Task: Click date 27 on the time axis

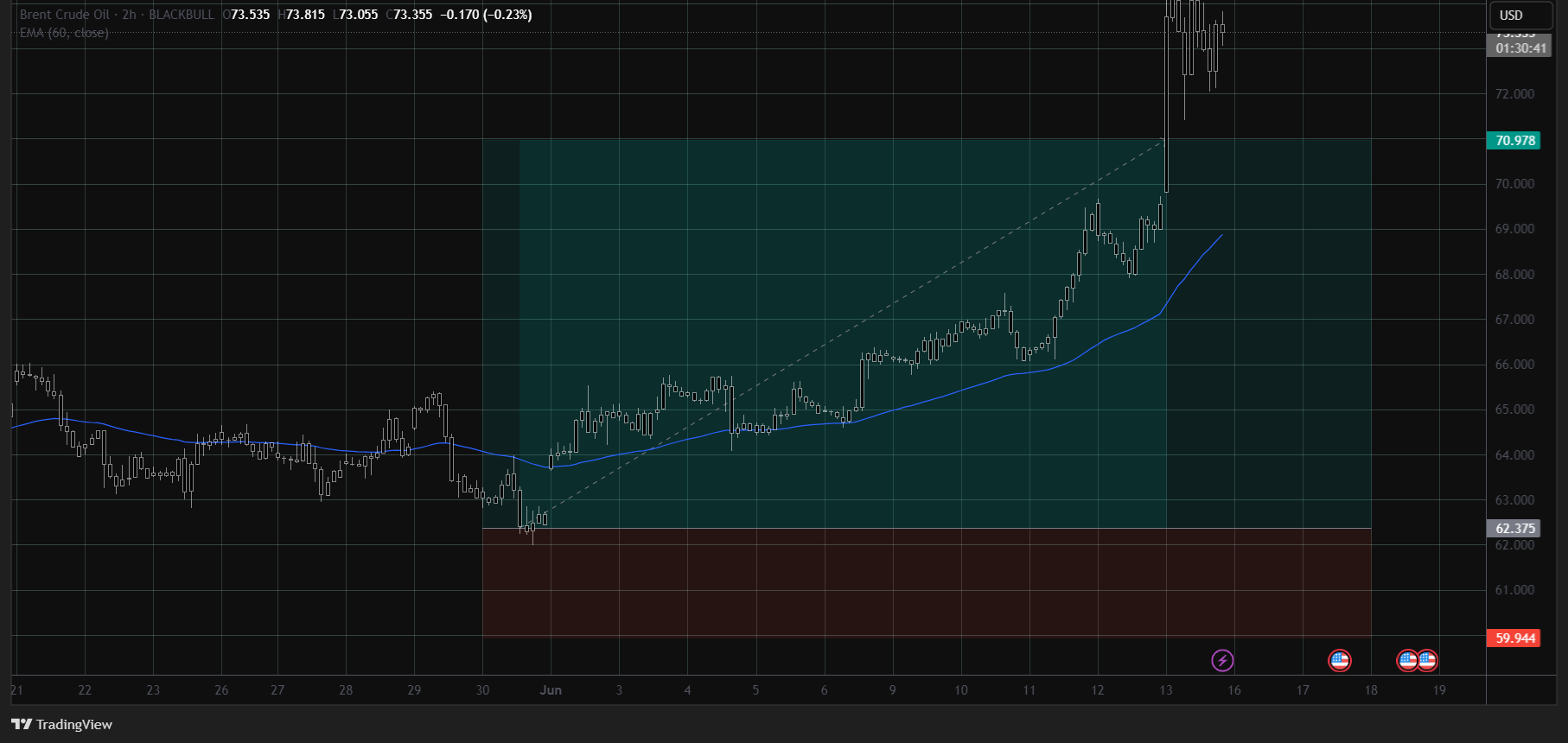Action: point(277,690)
